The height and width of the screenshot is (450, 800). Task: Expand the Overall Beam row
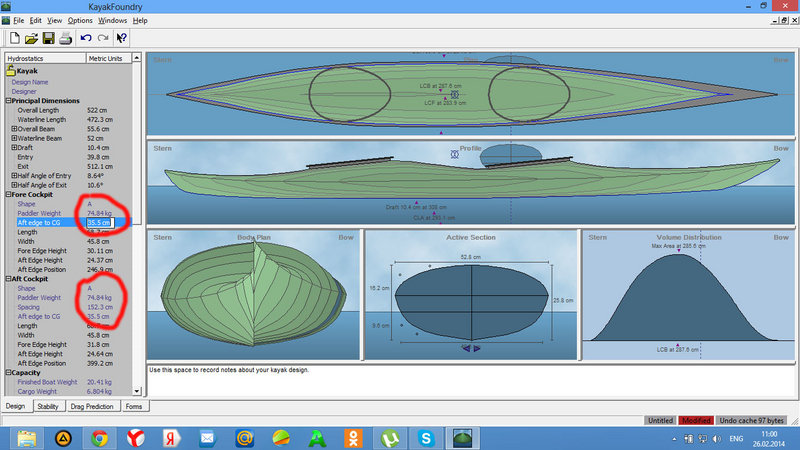pyautogui.click(x=14, y=129)
